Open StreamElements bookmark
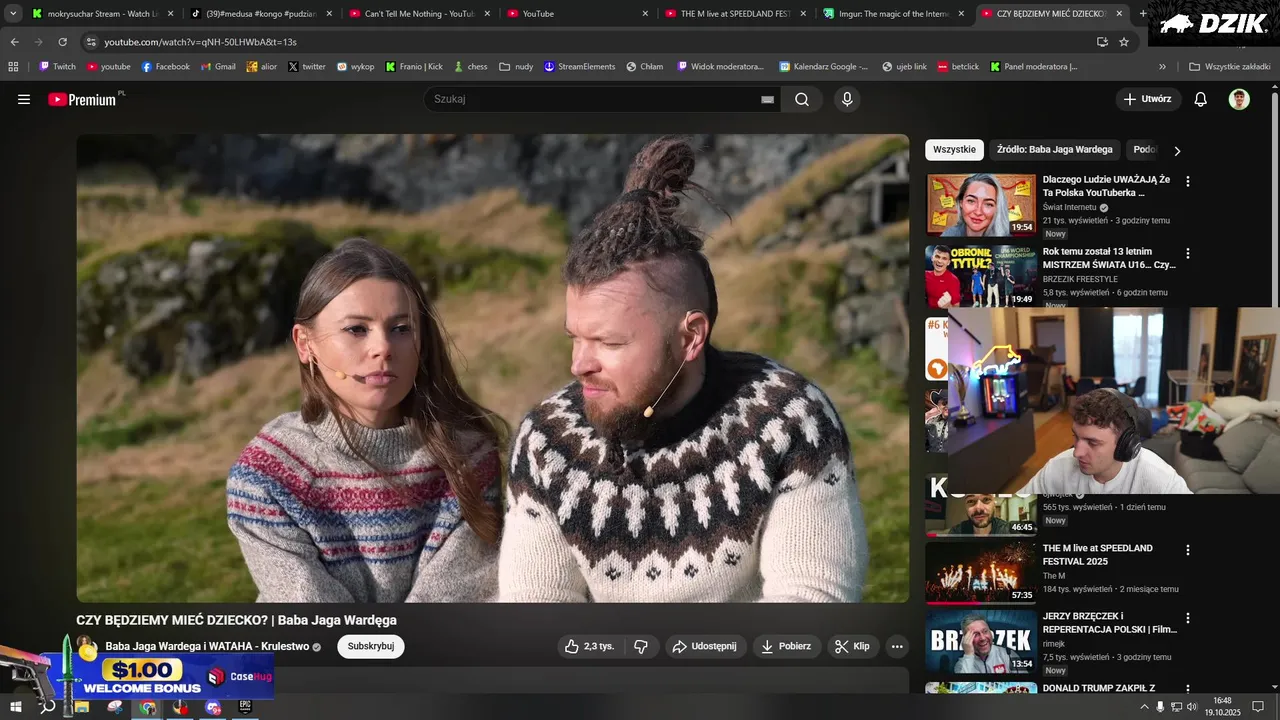The image size is (1280, 720). pyautogui.click(x=580, y=67)
